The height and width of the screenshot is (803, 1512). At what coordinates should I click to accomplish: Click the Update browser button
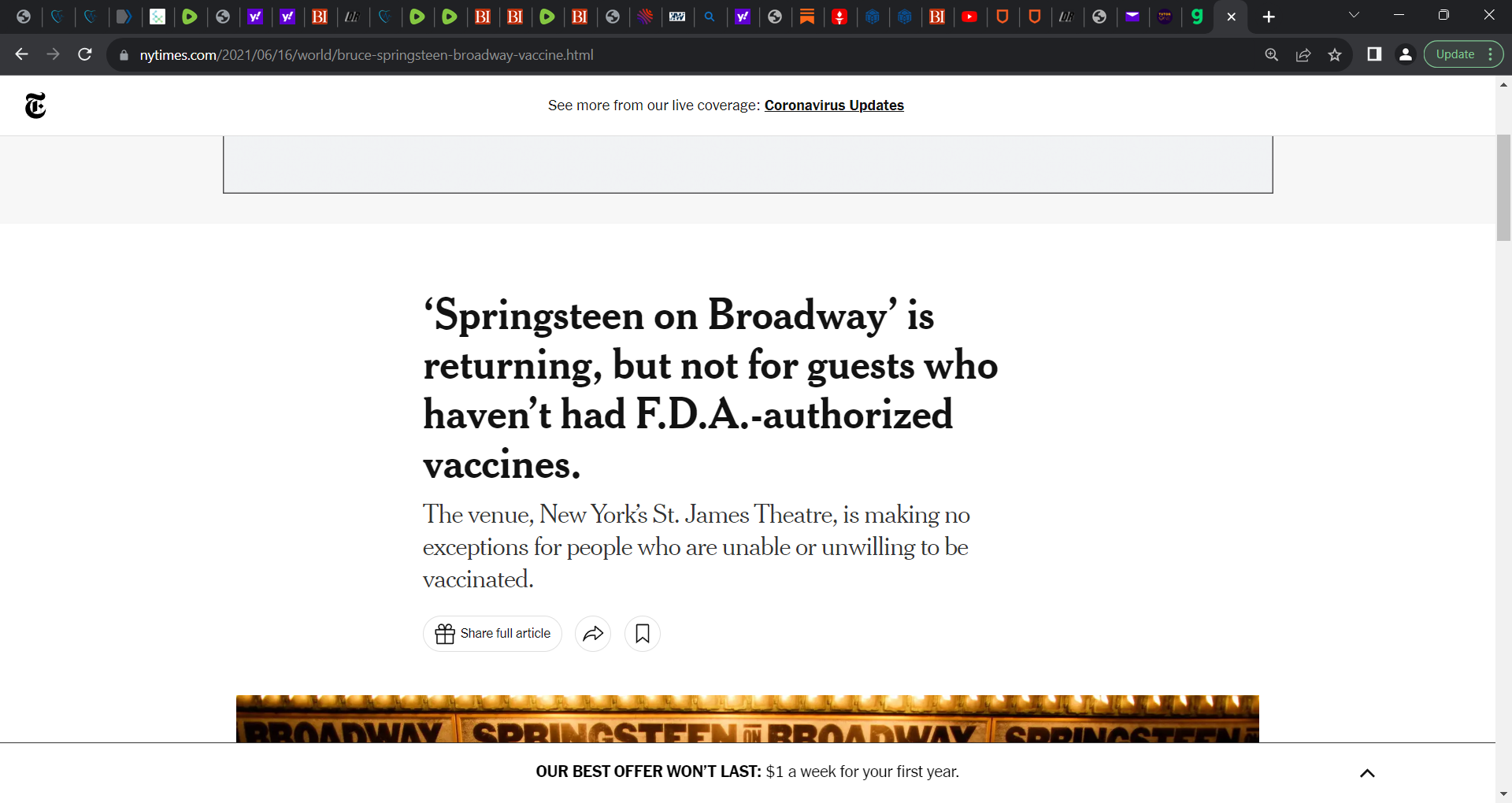point(1463,54)
